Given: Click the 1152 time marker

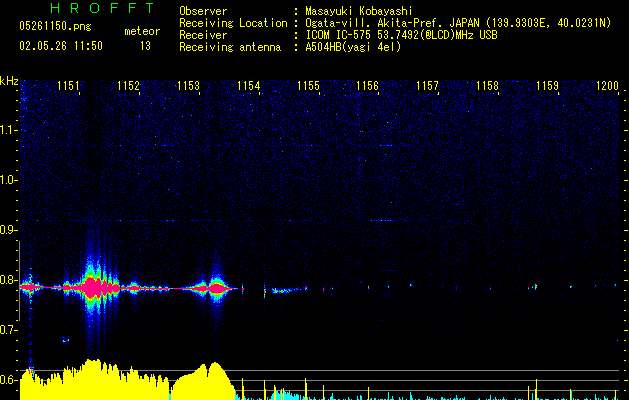Looking at the screenshot, I should pyautogui.click(x=128, y=86).
